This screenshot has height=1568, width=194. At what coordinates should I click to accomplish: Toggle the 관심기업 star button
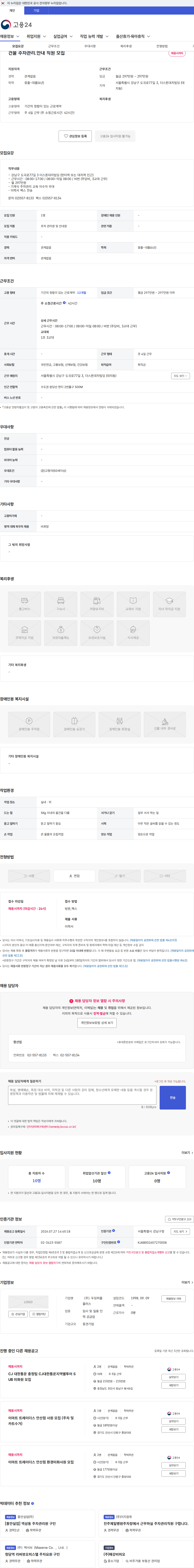(18, 1314)
